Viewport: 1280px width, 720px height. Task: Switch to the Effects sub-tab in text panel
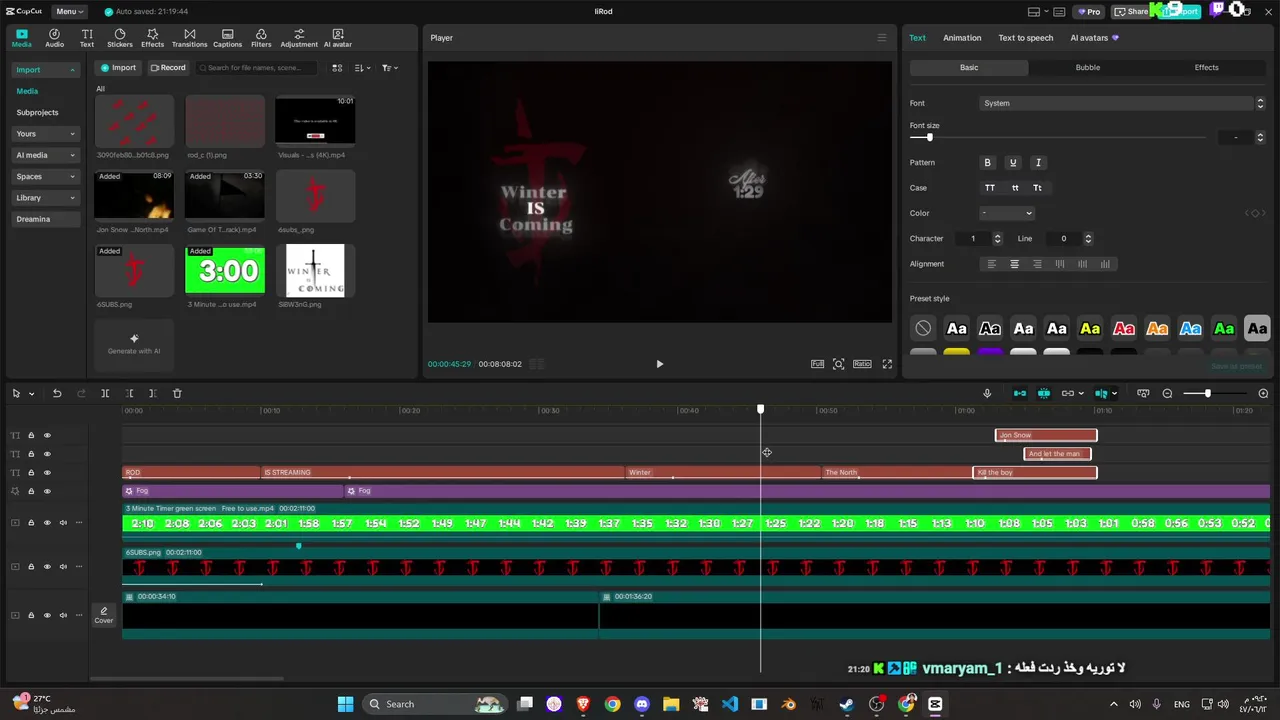coord(1207,68)
